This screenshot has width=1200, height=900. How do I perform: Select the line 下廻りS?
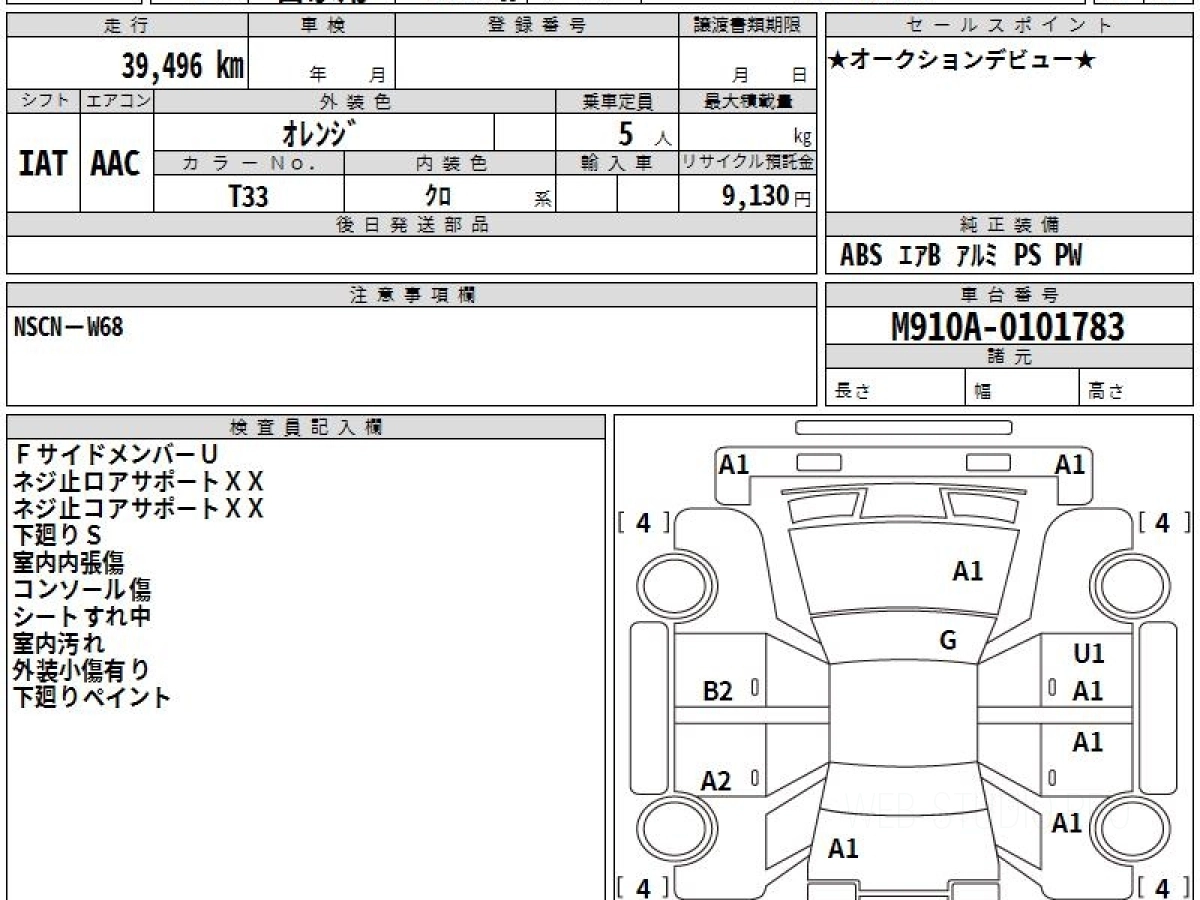[58, 536]
